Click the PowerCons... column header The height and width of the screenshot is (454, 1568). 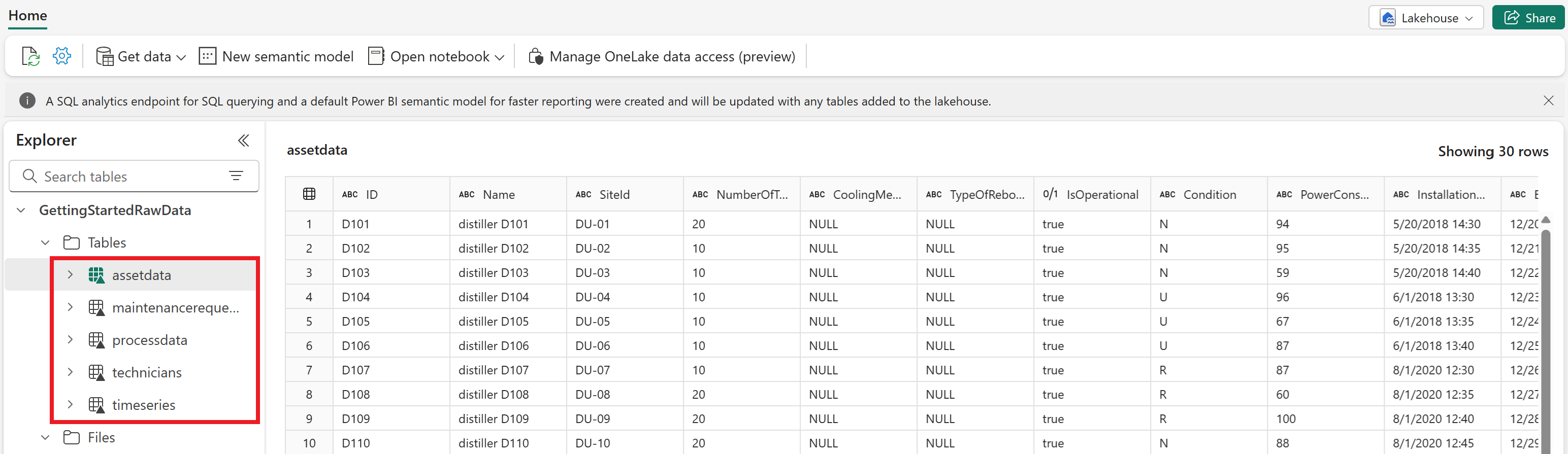click(x=1326, y=194)
